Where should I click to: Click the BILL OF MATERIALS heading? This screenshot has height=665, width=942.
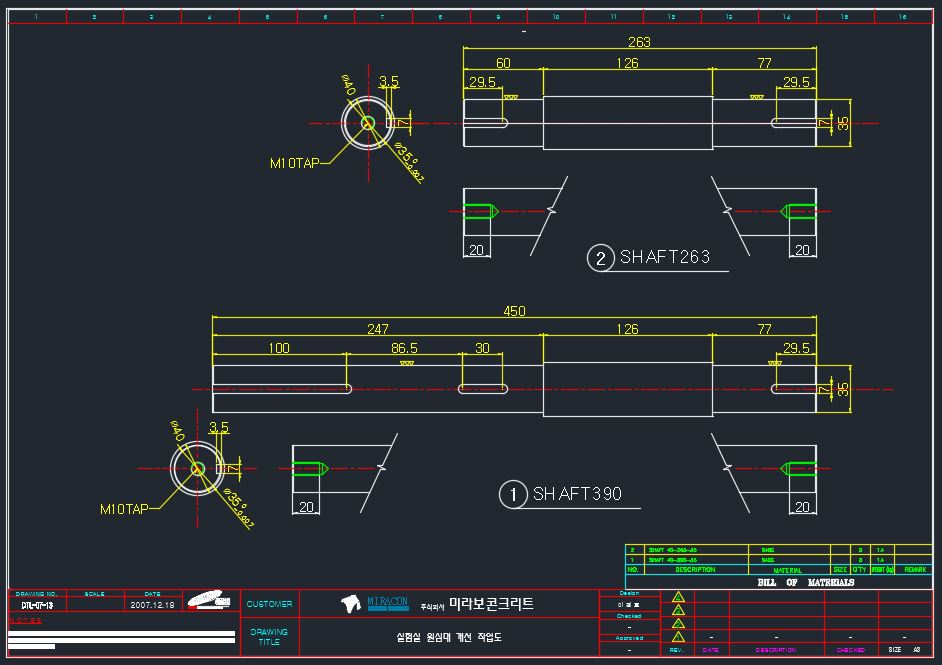point(806,582)
